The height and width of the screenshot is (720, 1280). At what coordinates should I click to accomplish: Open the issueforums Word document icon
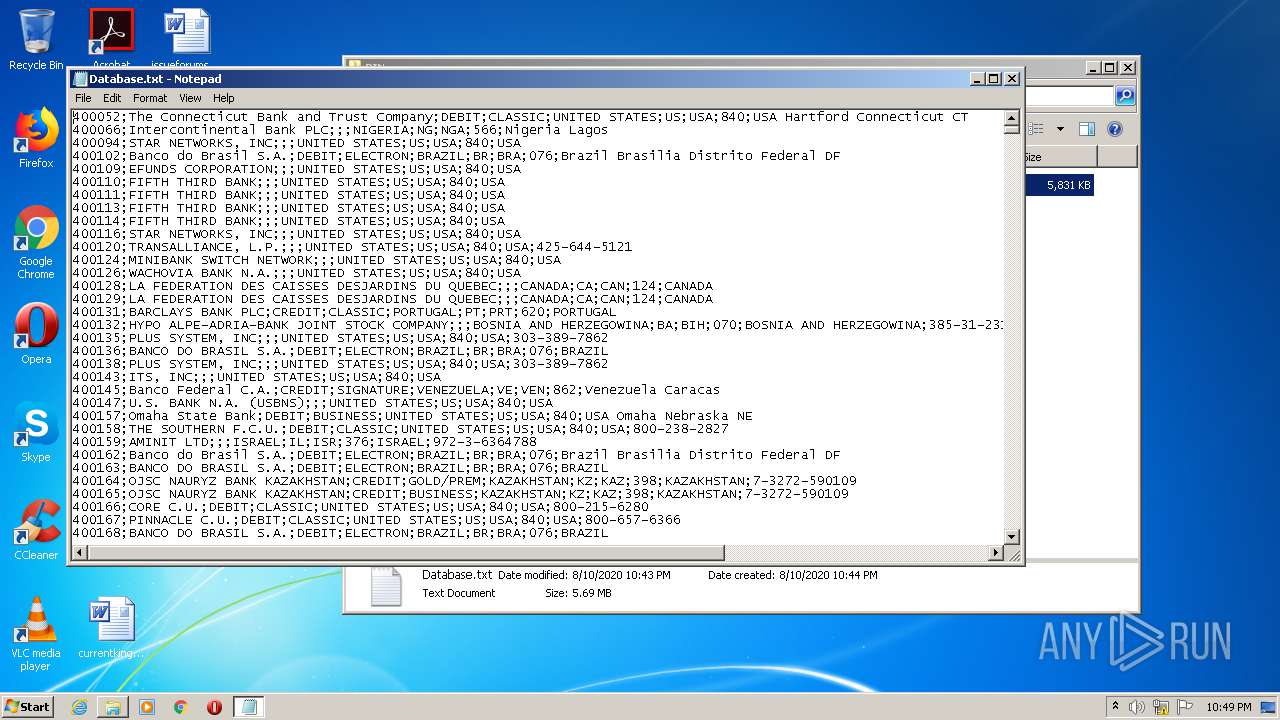186,40
